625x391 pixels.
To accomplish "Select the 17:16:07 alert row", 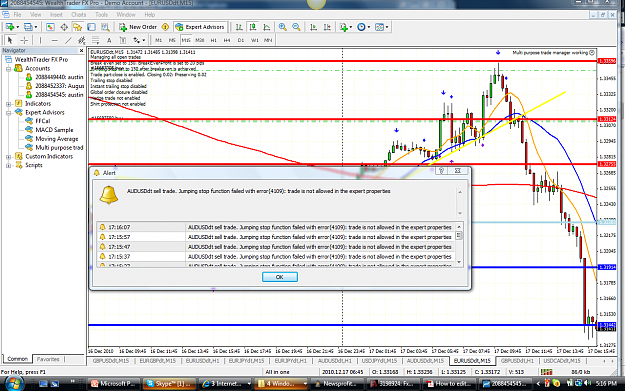I will (276, 227).
